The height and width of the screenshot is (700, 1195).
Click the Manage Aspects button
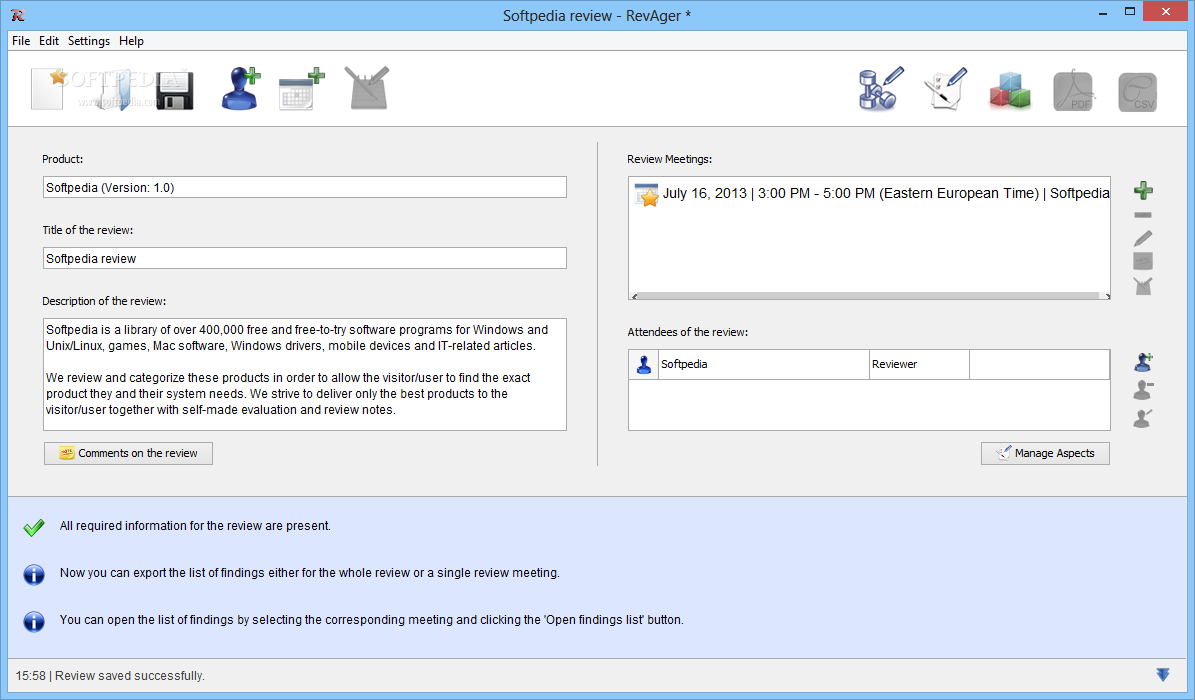[x=1045, y=453]
